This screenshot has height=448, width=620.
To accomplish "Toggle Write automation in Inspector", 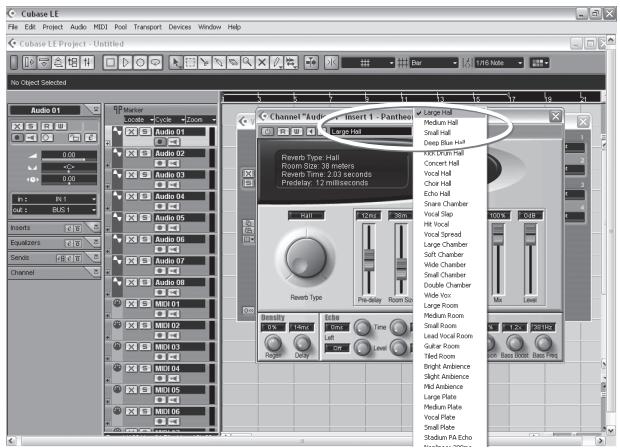I will 60,126.
